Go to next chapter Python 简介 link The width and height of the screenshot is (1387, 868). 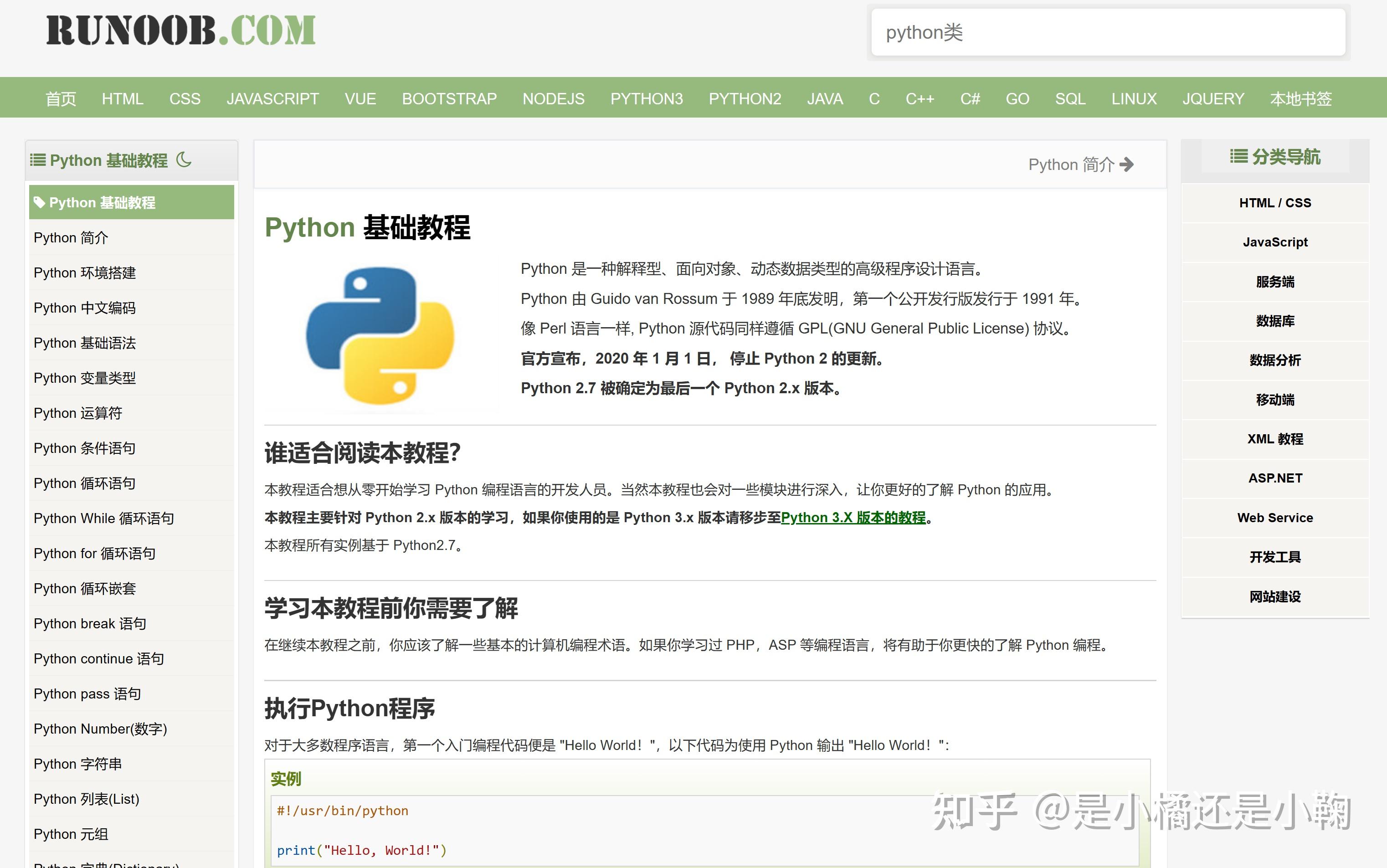(1080, 165)
